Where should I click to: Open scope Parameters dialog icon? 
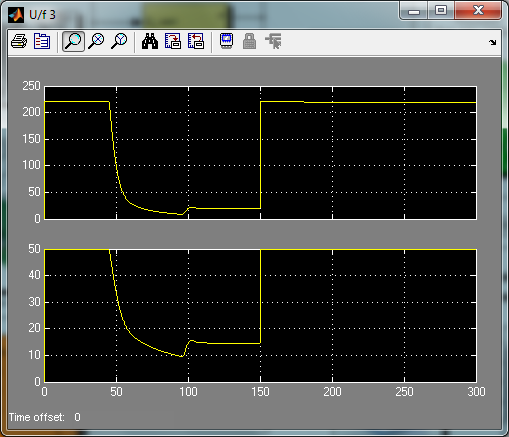[42, 41]
